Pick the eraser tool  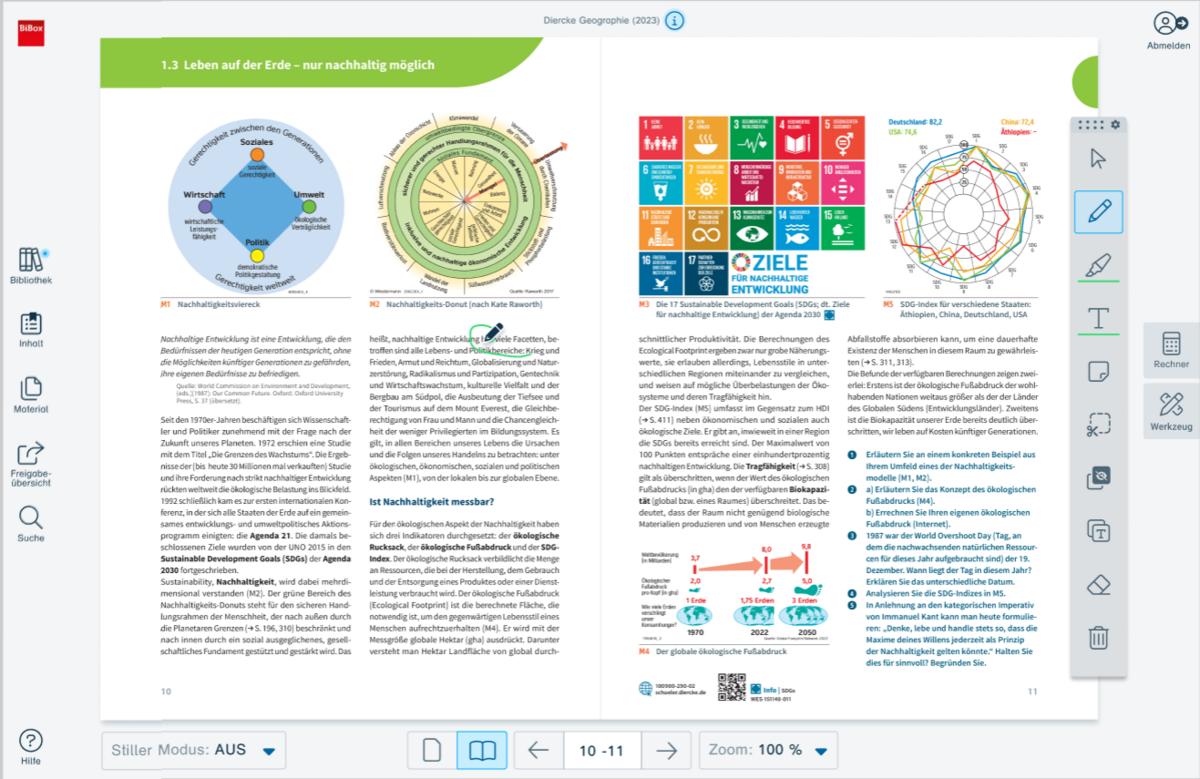coord(1098,583)
